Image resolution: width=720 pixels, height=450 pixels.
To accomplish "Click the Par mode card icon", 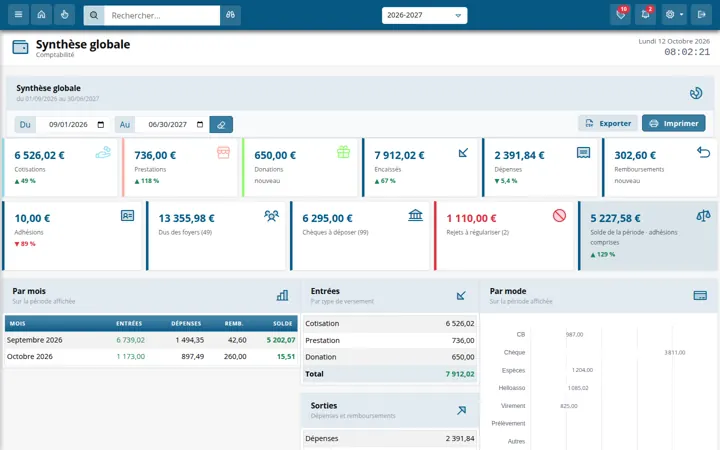I will coord(700,295).
